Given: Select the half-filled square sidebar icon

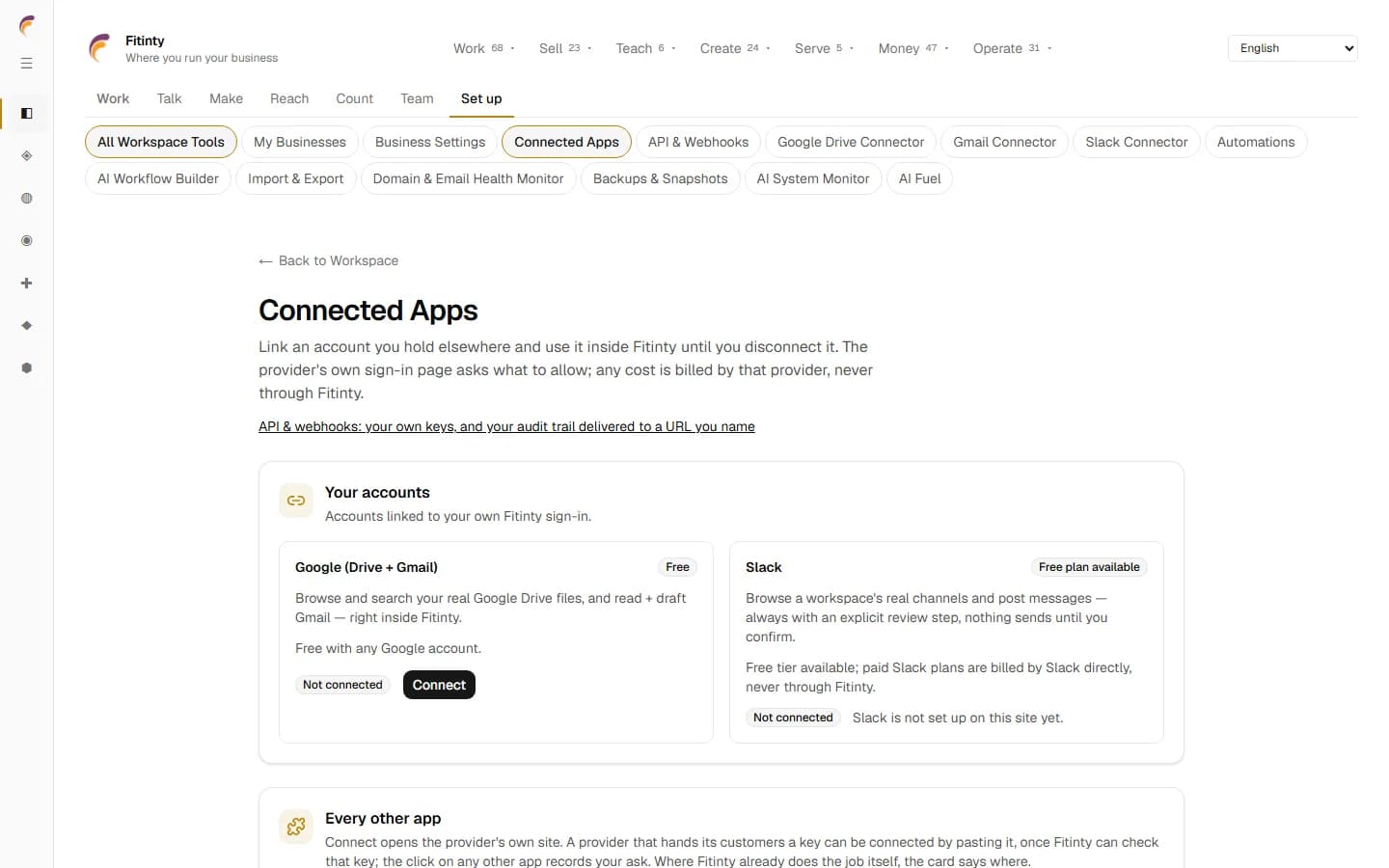Looking at the screenshot, I should 27,114.
